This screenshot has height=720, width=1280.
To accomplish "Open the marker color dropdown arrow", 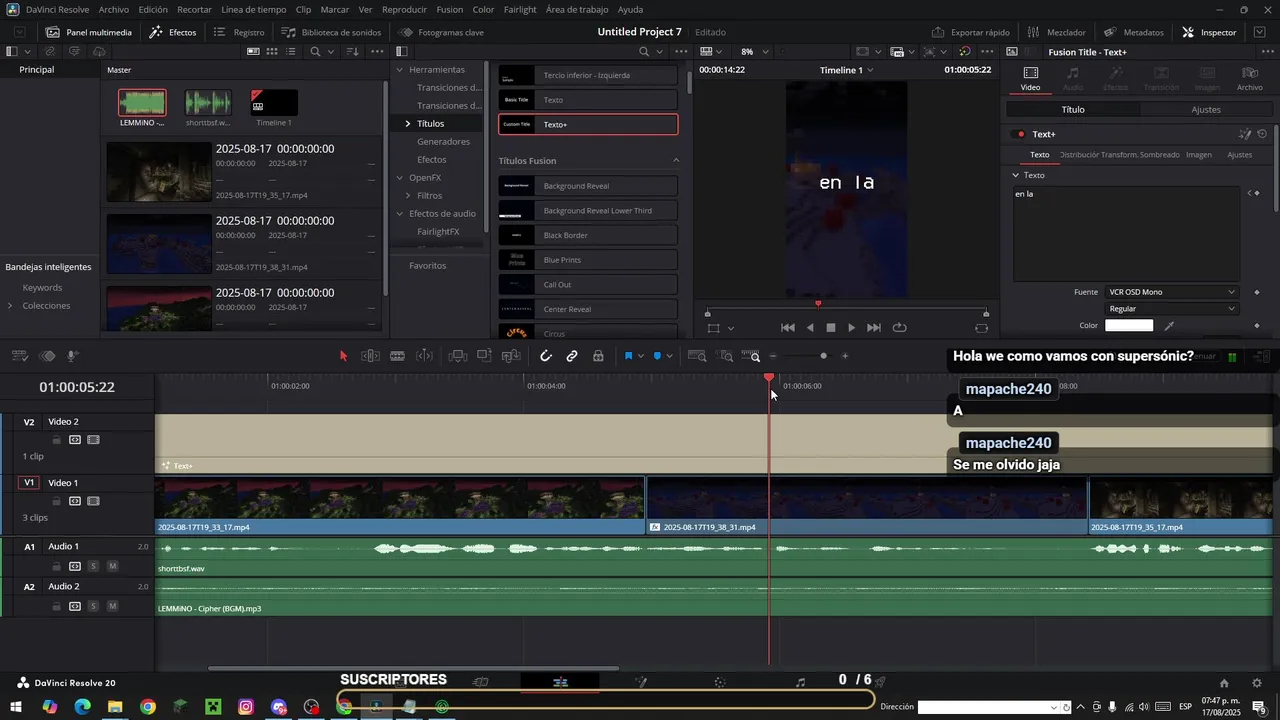I will (x=669, y=356).
